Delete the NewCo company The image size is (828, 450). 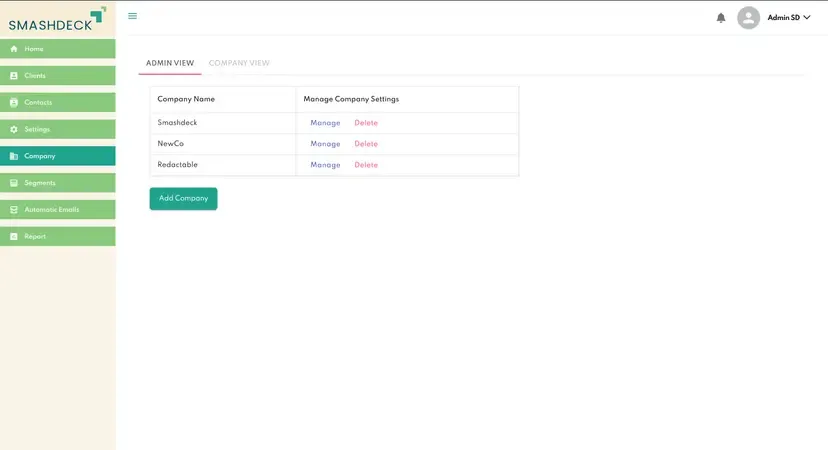click(366, 144)
